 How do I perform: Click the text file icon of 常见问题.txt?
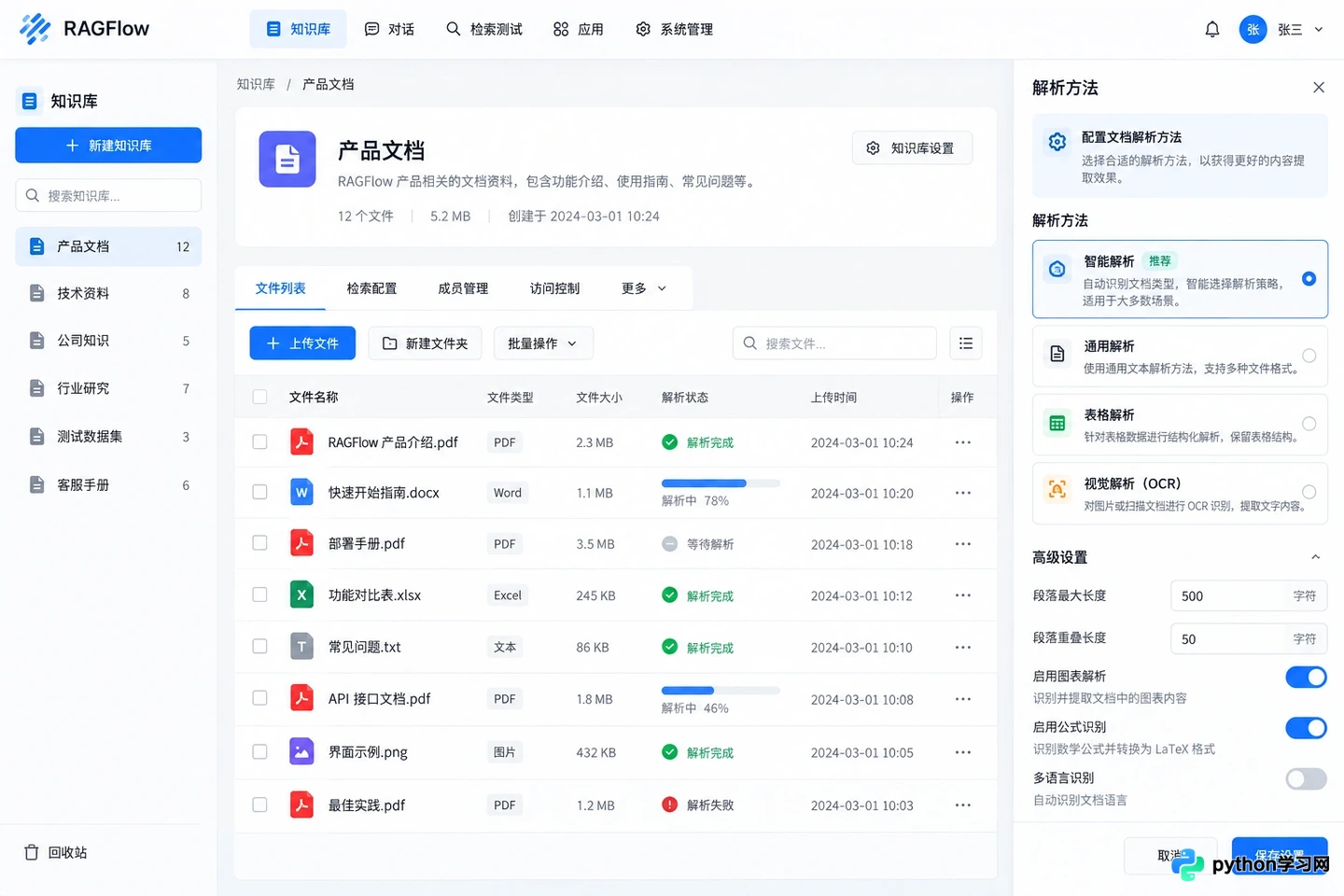coord(301,646)
